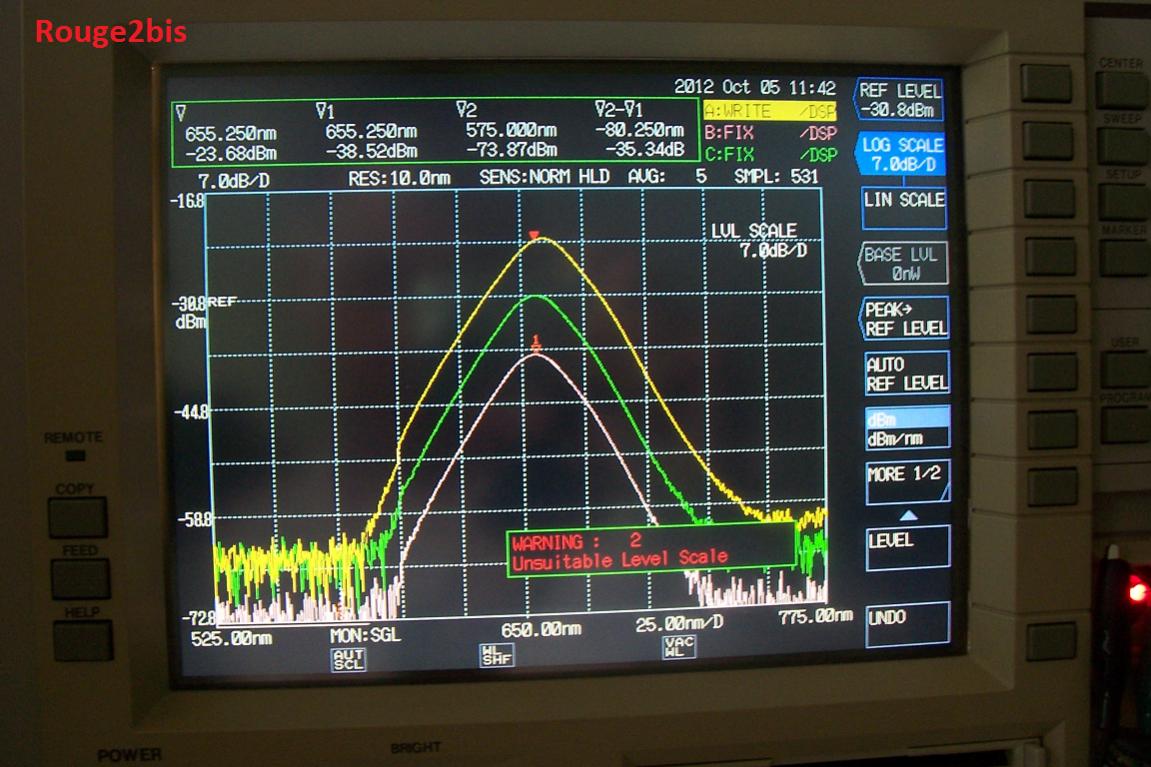Click the HELP hardware button
Viewport: 1151px width, 767px height.
tap(83, 641)
